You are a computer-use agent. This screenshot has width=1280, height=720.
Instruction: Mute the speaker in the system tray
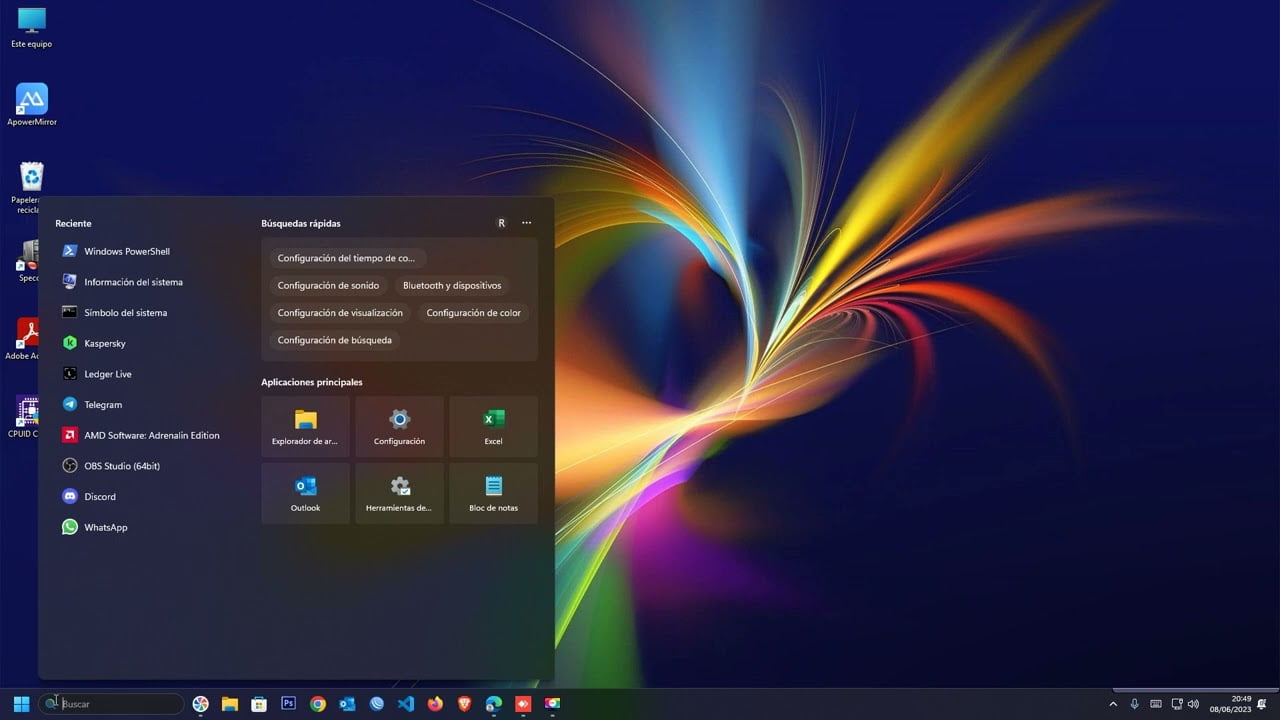pyautogui.click(x=1194, y=704)
